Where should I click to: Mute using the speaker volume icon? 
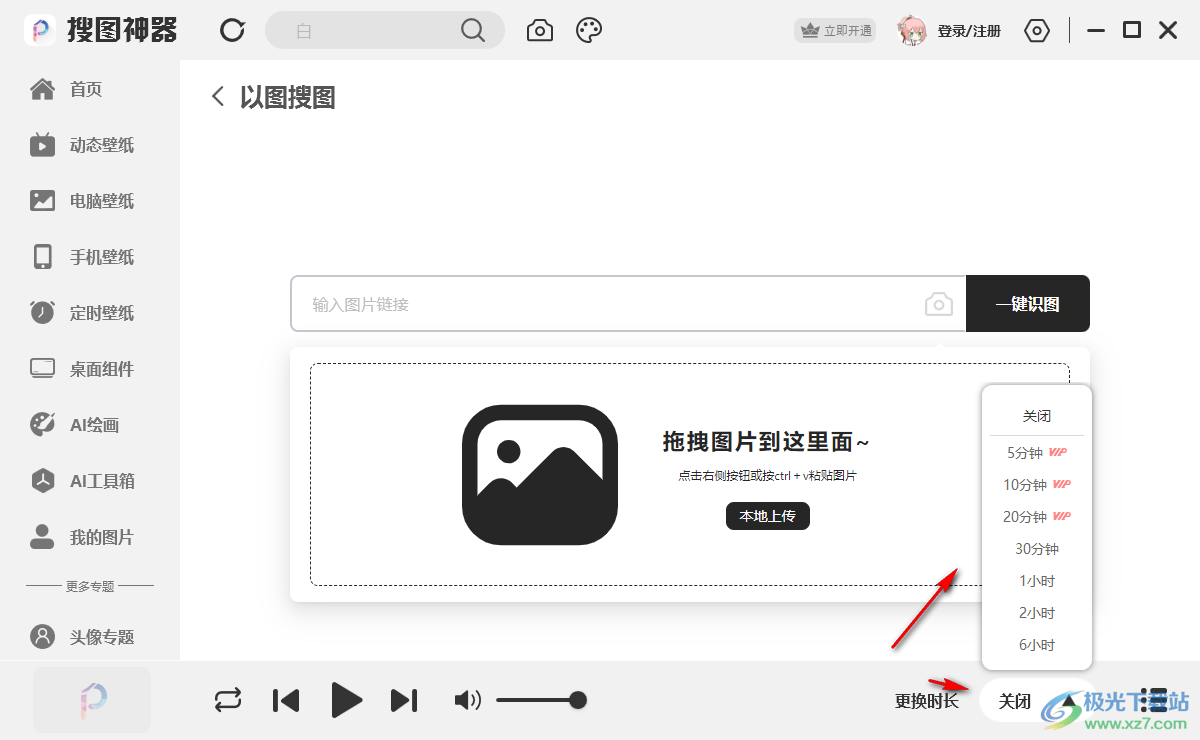click(x=467, y=700)
